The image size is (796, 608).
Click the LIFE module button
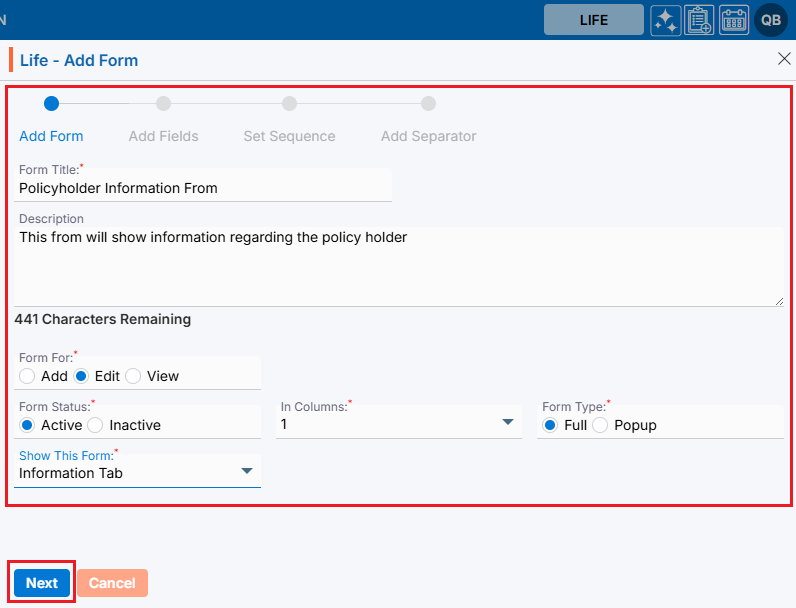(593, 20)
